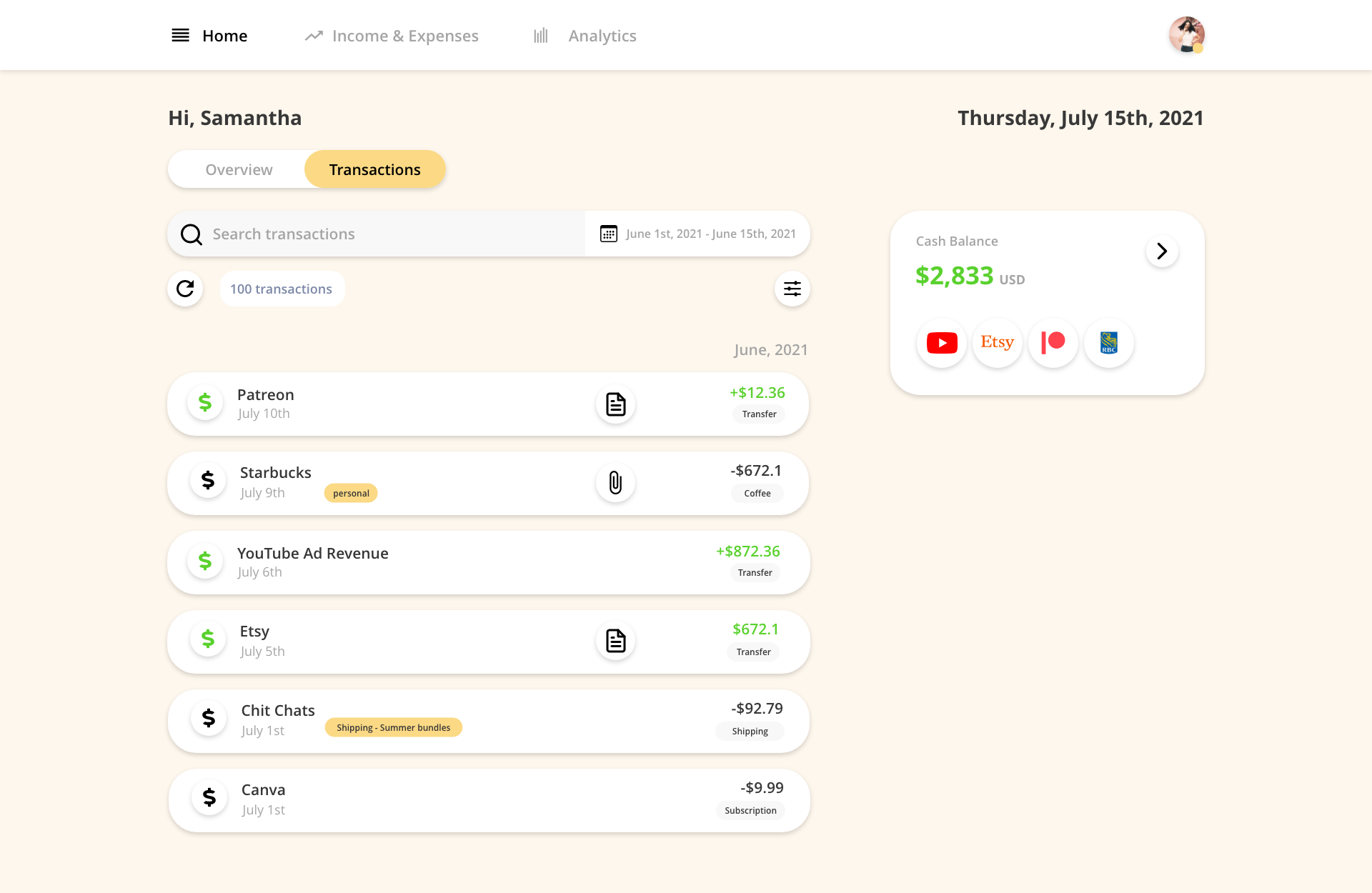The height and width of the screenshot is (893, 1372).
Task: Click the calendar icon to pick a date range
Action: click(x=609, y=234)
